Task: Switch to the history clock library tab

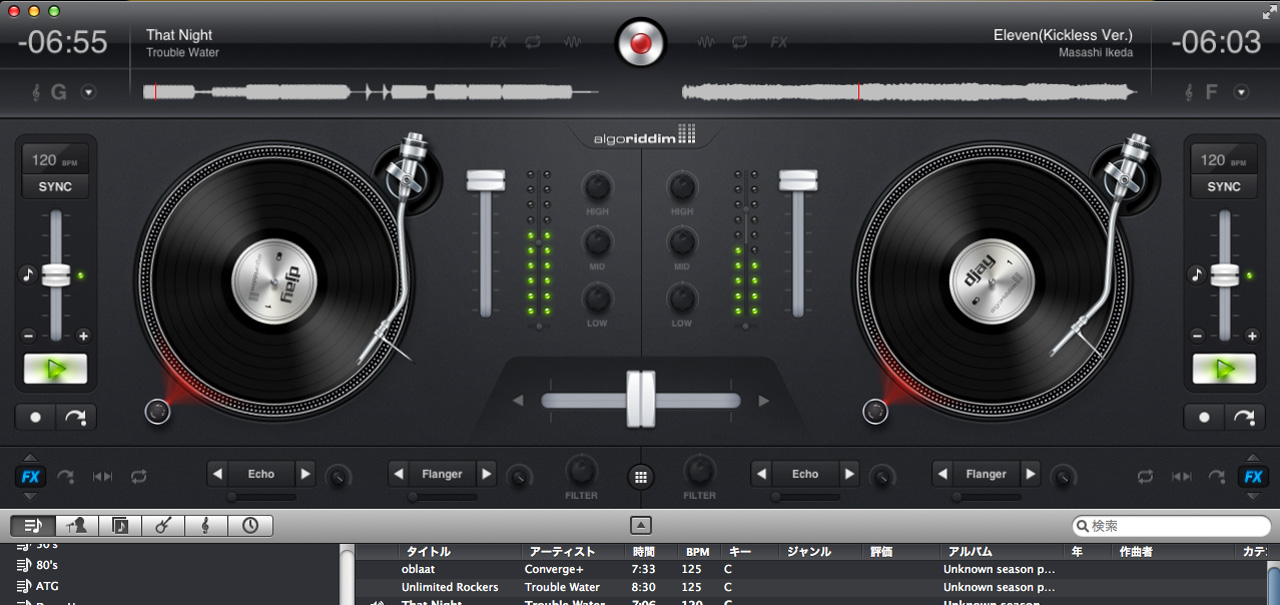Action: coord(250,525)
